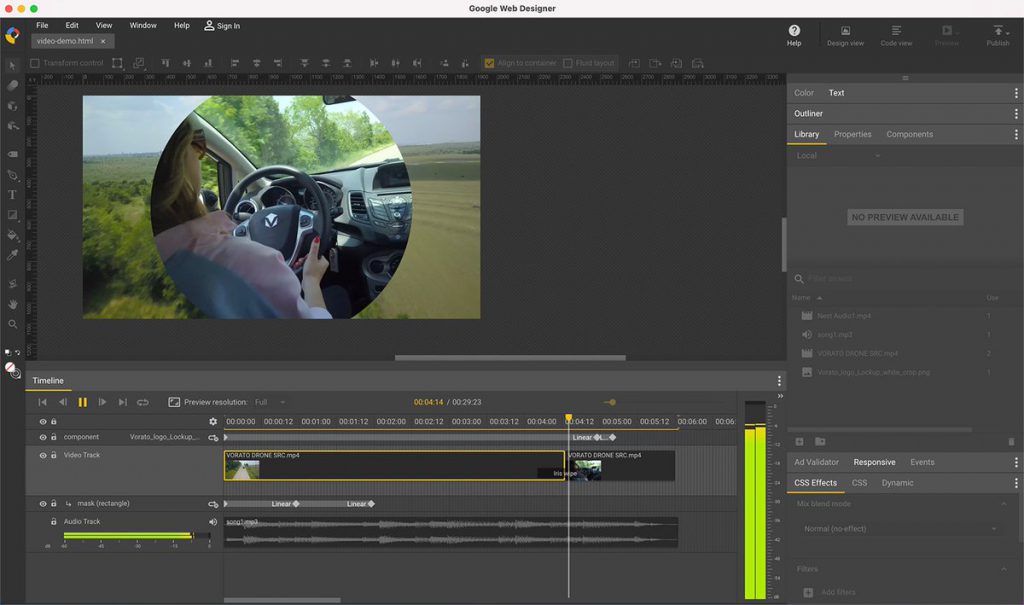Click the stroke/fill color swatch
Viewport: 1024px width, 605px height.
[12, 370]
